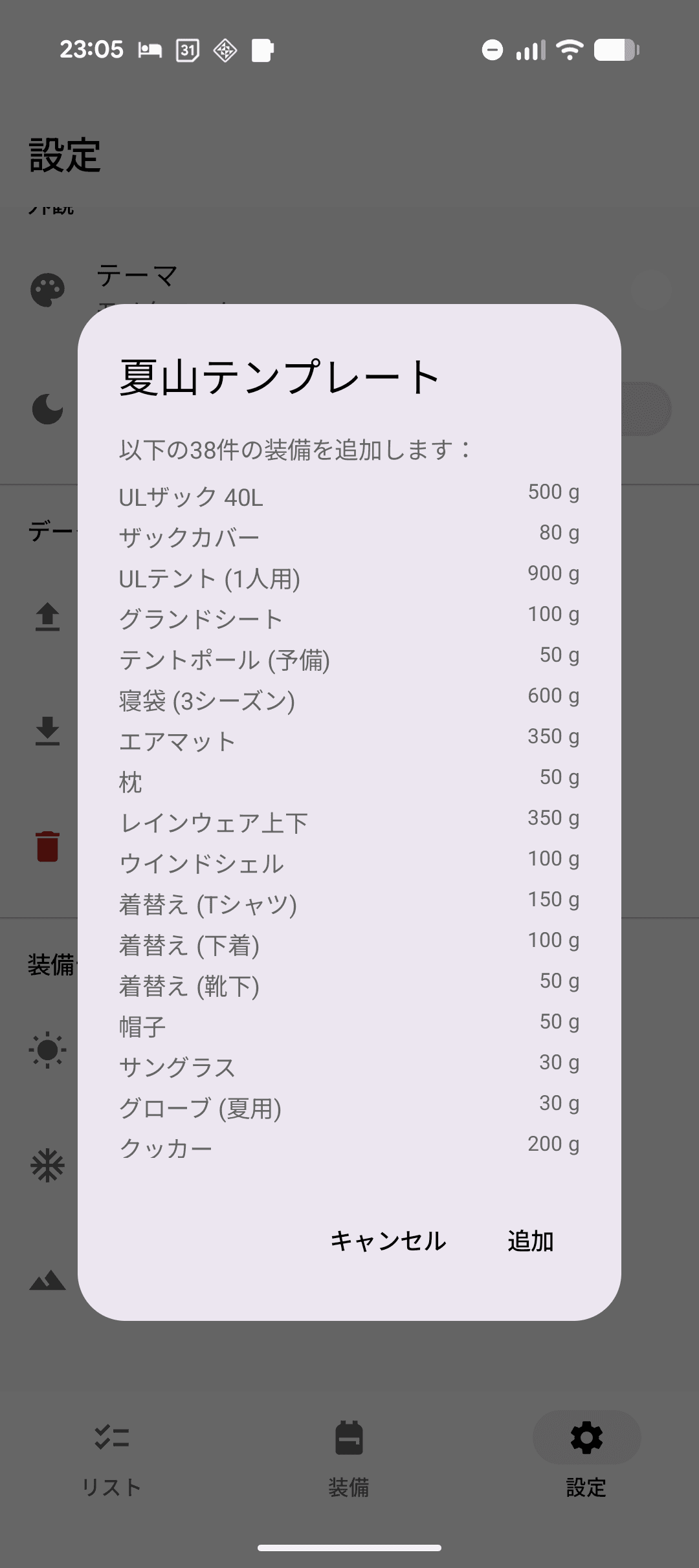Tap the calendar icon in status bar
The width and height of the screenshot is (699, 1568).
[188, 50]
